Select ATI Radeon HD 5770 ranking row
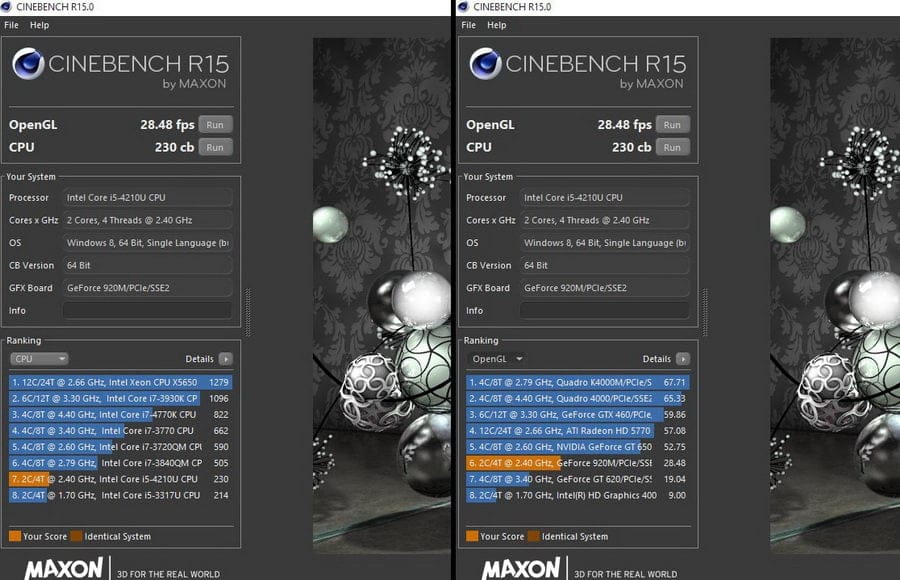The width and height of the screenshot is (900, 580). pos(578,431)
